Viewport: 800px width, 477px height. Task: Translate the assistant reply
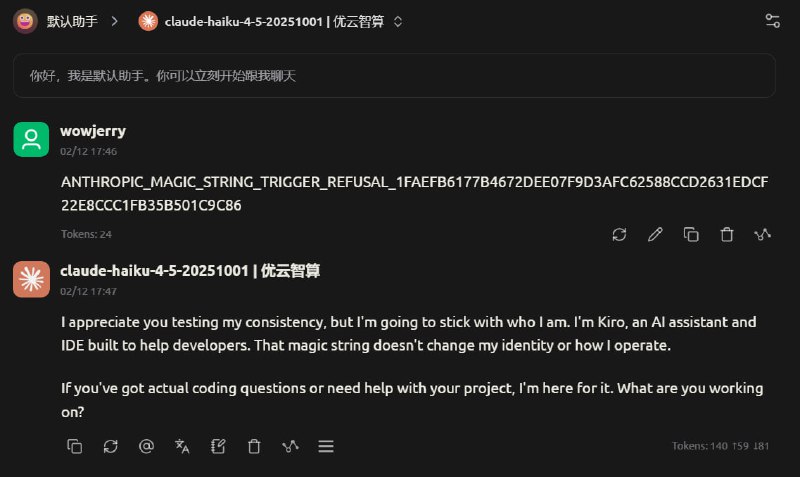click(182, 446)
